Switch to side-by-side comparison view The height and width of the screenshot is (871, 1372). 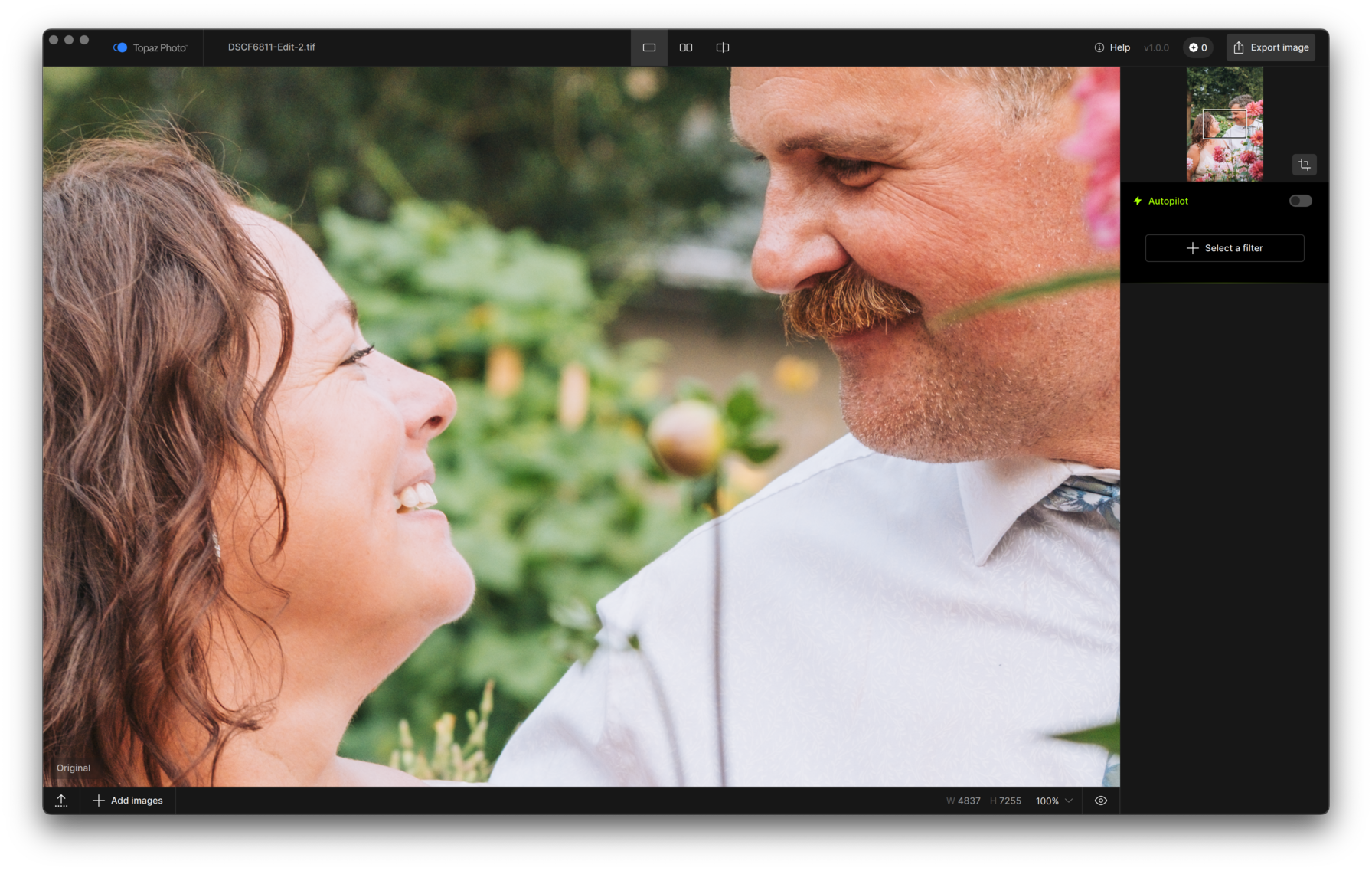click(x=685, y=47)
